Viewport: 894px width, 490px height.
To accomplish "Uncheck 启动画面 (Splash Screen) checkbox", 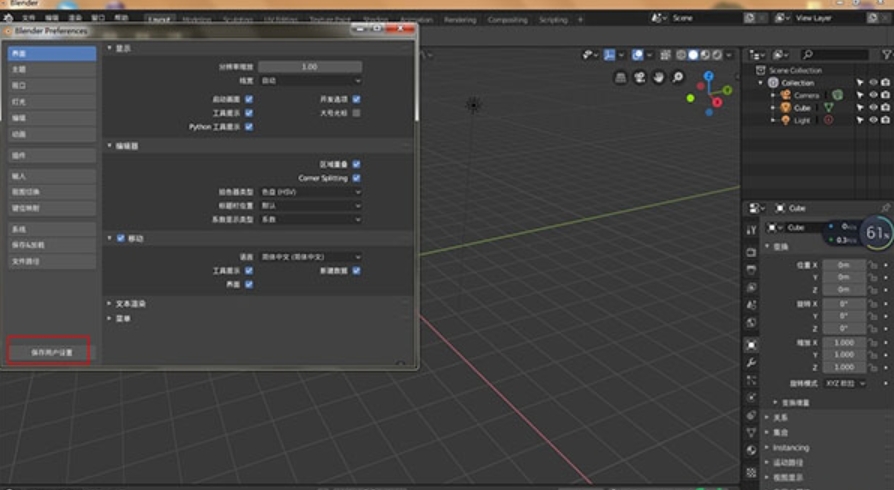I will tap(249, 99).
